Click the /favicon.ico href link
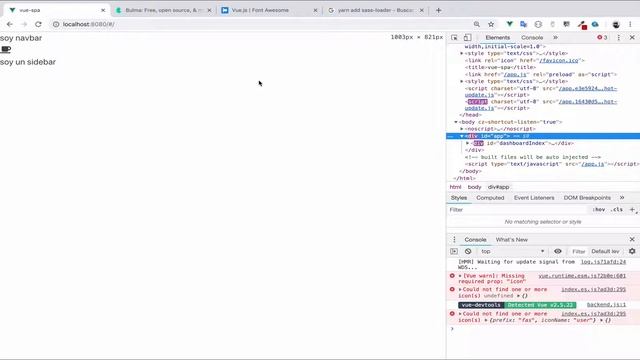640x360 pixels. click(559, 60)
